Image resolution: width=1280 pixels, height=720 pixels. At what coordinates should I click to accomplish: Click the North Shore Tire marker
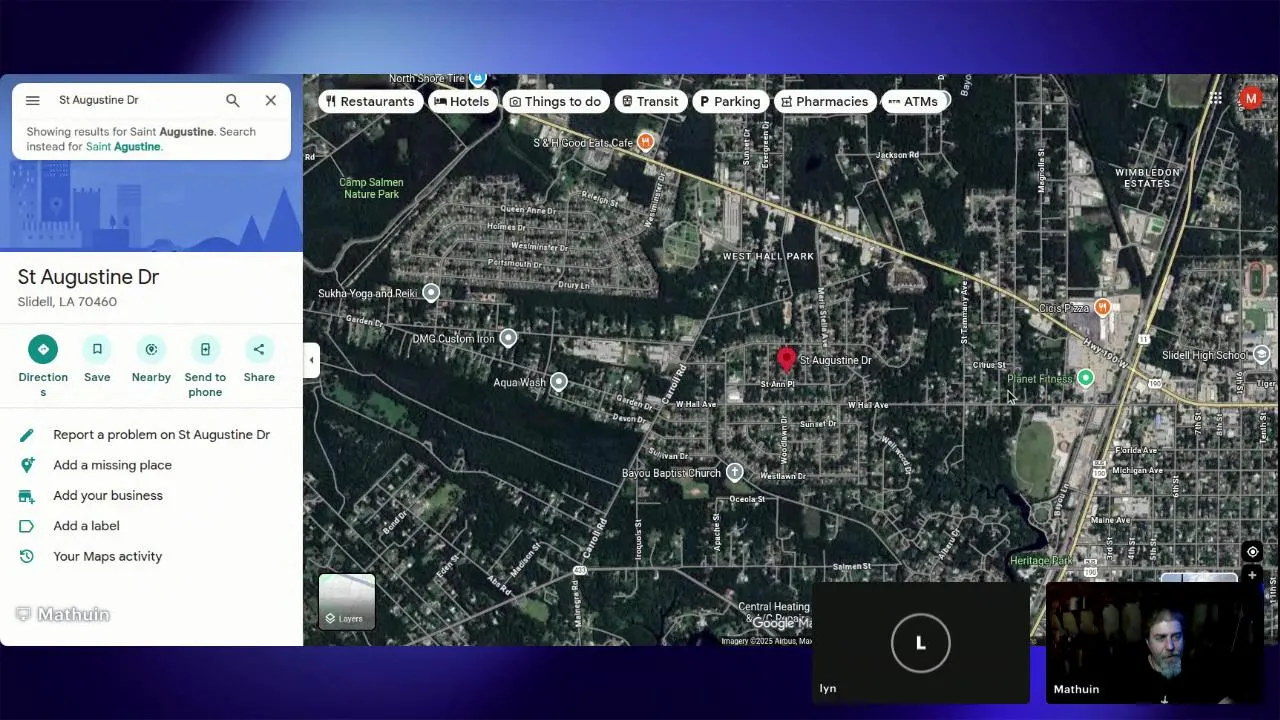tap(478, 79)
